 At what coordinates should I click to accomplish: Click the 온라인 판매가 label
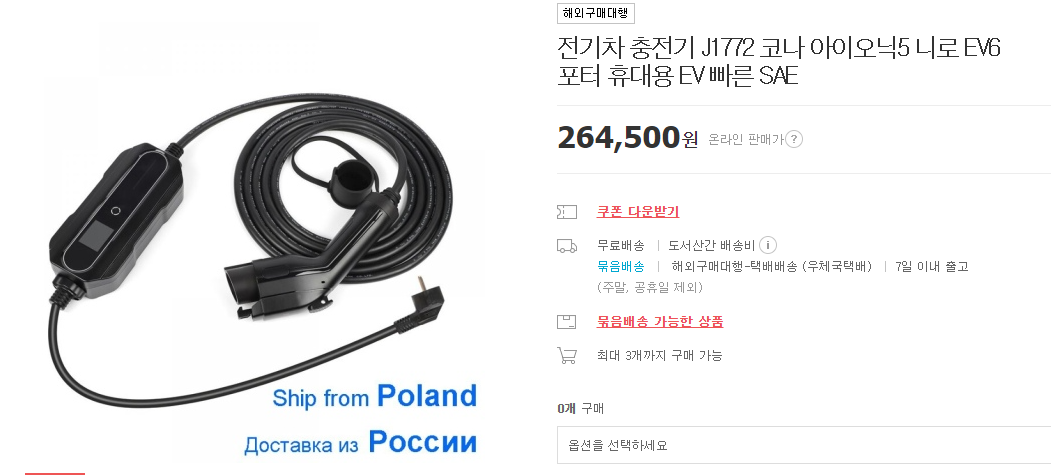(745, 139)
